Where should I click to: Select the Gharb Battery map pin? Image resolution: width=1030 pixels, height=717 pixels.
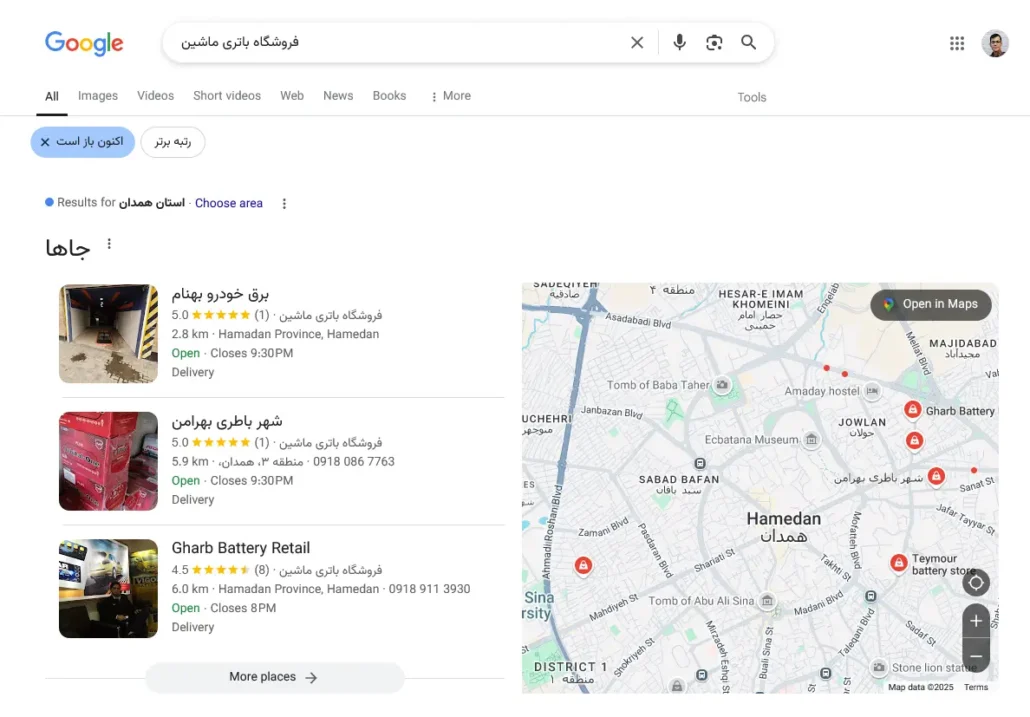point(912,410)
